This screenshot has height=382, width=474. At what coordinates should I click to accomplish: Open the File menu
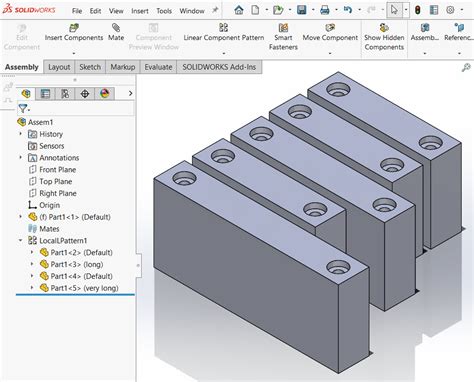coord(77,11)
